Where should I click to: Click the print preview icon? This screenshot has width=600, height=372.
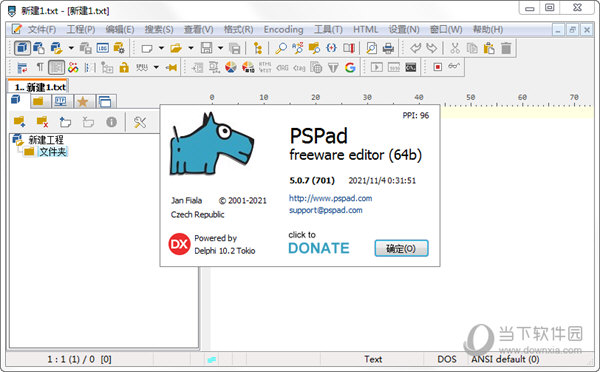coord(371,48)
